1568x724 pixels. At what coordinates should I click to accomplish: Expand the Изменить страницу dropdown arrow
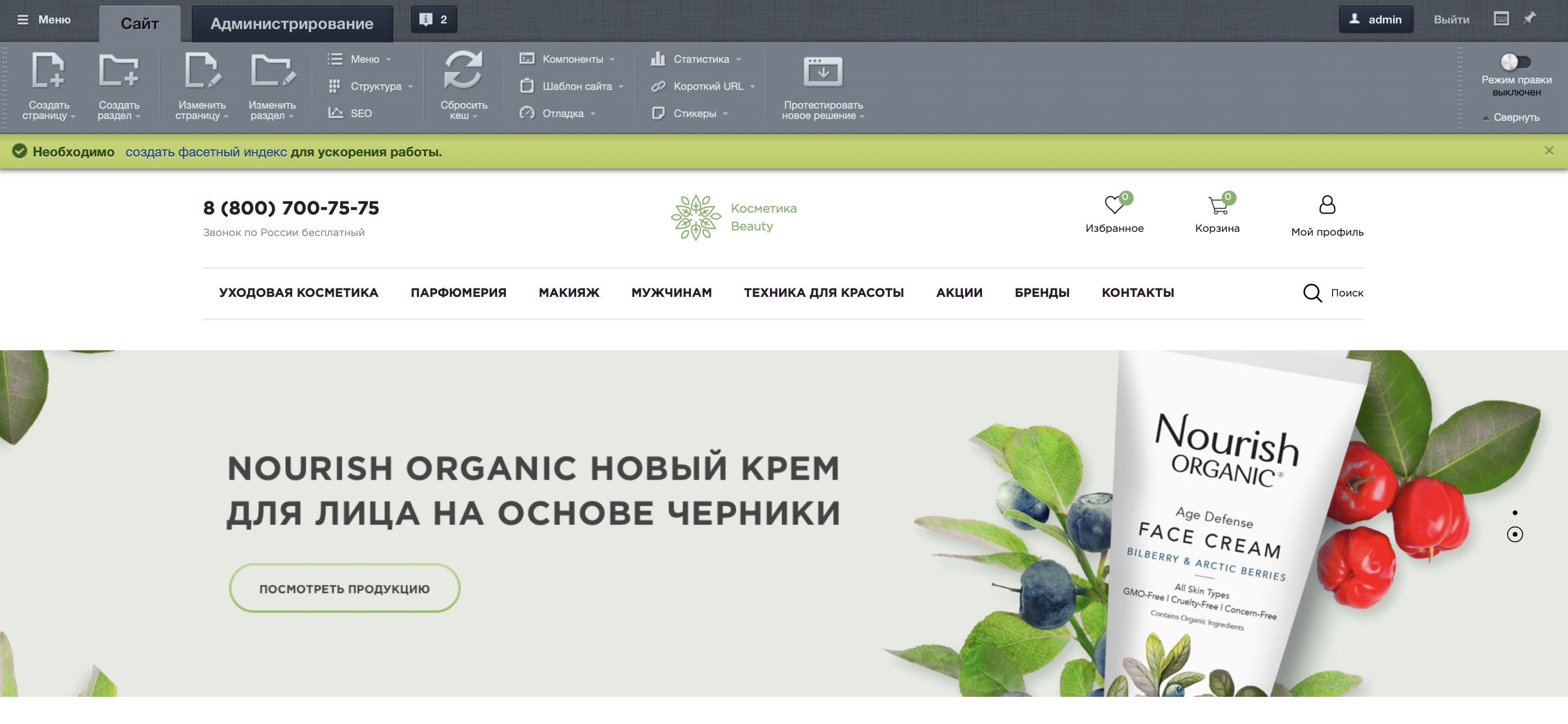(x=226, y=116)
